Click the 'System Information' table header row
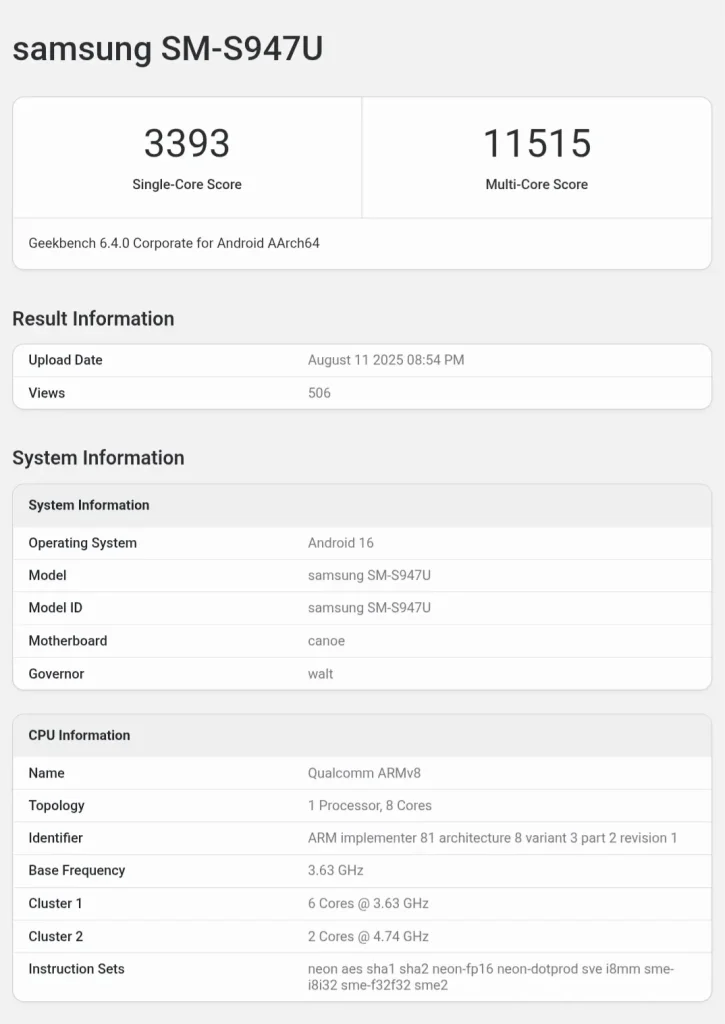The image size is (725, 1024). (x=362, y=505)
